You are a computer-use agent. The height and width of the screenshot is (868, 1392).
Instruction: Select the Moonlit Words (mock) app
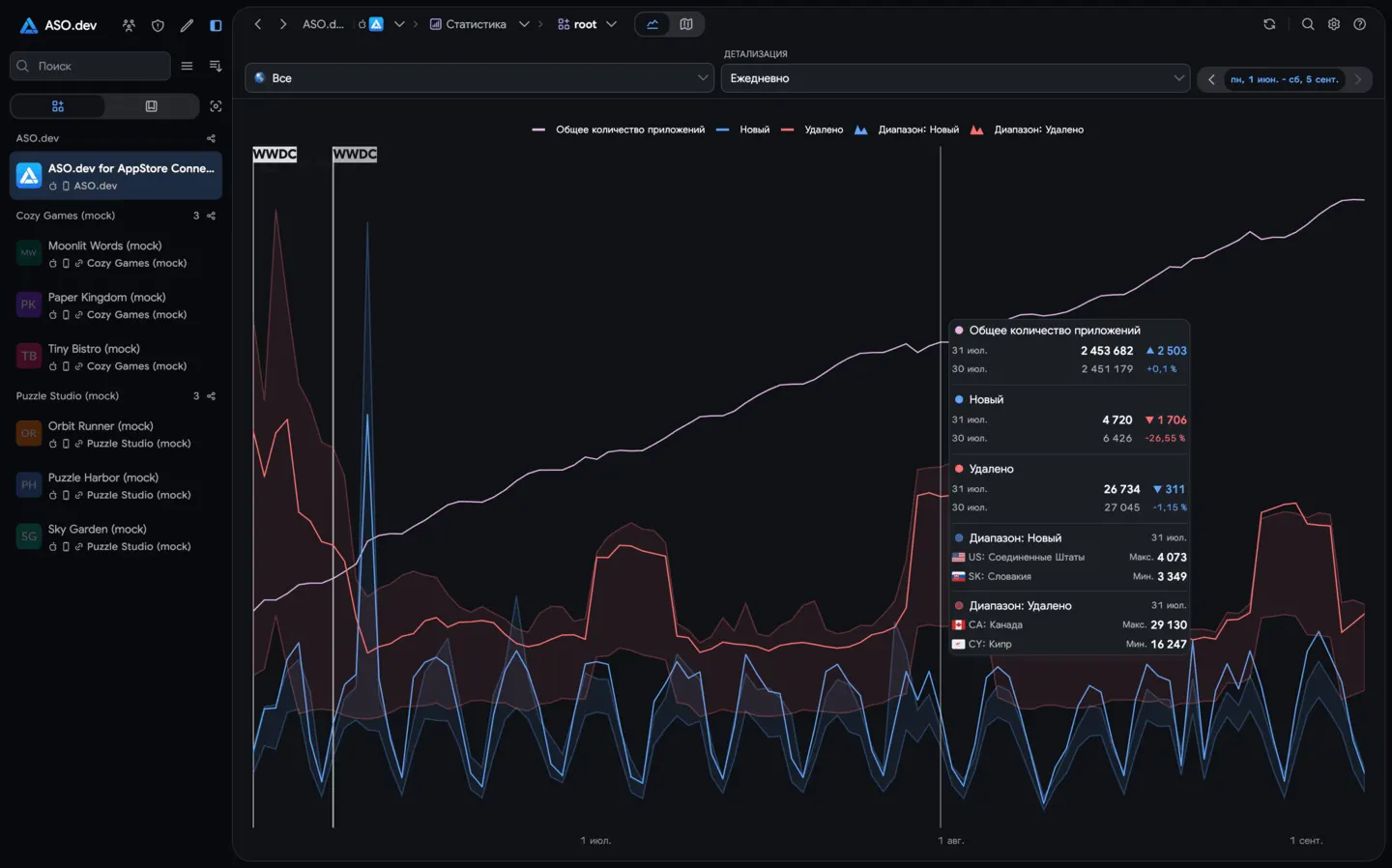pos(116,254)
